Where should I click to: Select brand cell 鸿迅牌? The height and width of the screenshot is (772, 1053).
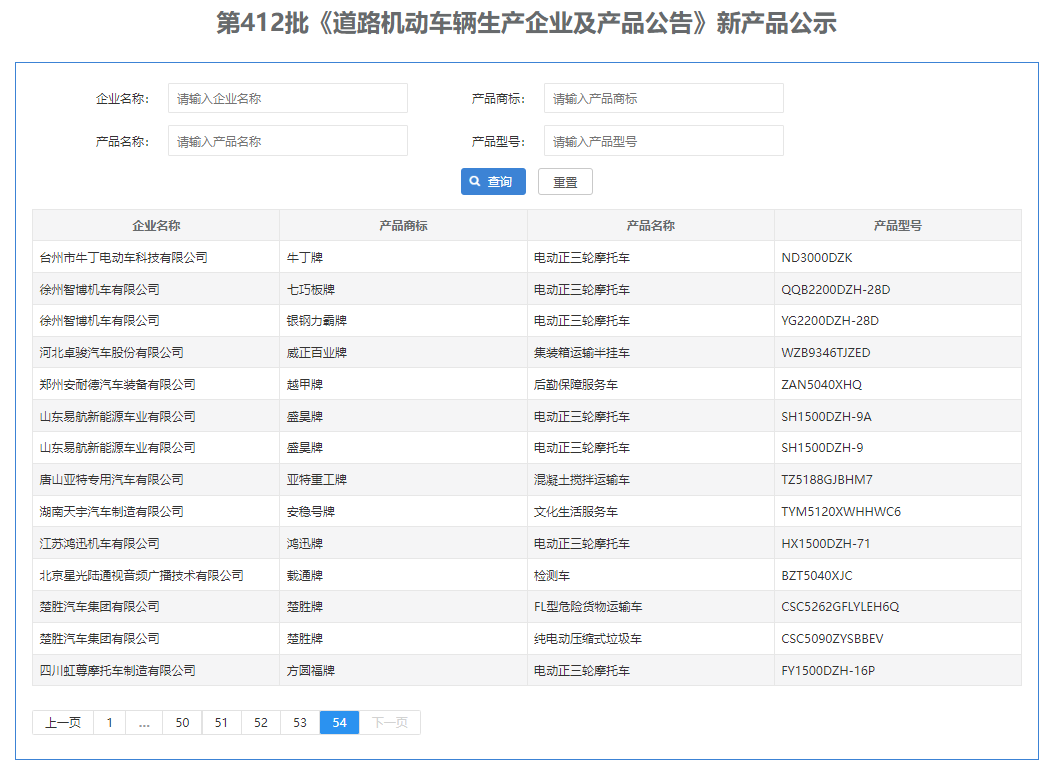pyautogui.click(x=403, y=543)
